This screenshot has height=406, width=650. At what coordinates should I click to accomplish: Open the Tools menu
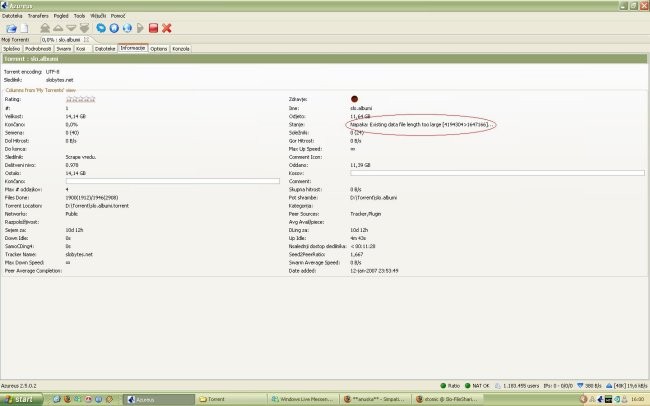[x=79, y=16]
